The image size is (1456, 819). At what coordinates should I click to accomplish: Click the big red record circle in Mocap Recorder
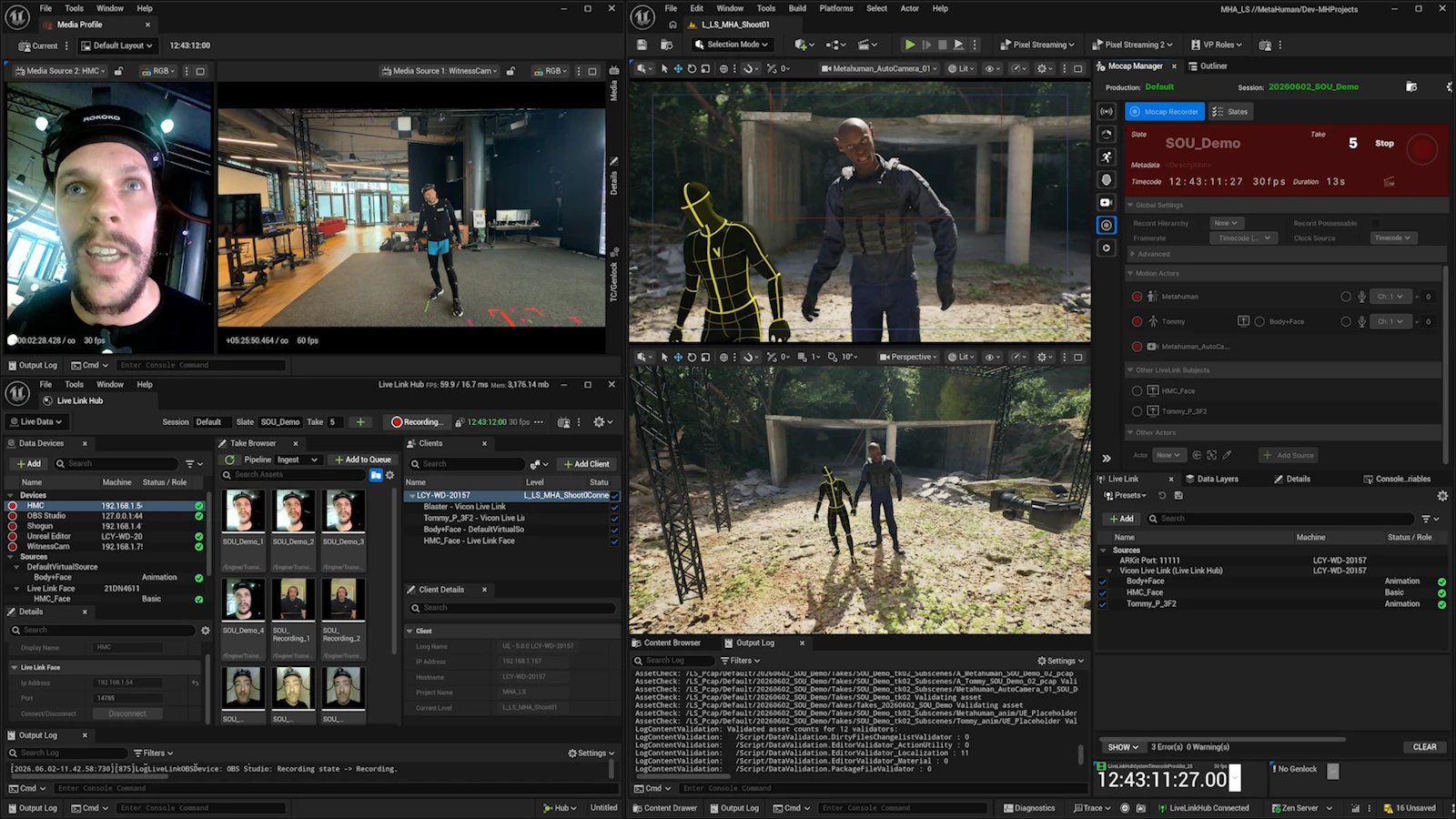1421,148
